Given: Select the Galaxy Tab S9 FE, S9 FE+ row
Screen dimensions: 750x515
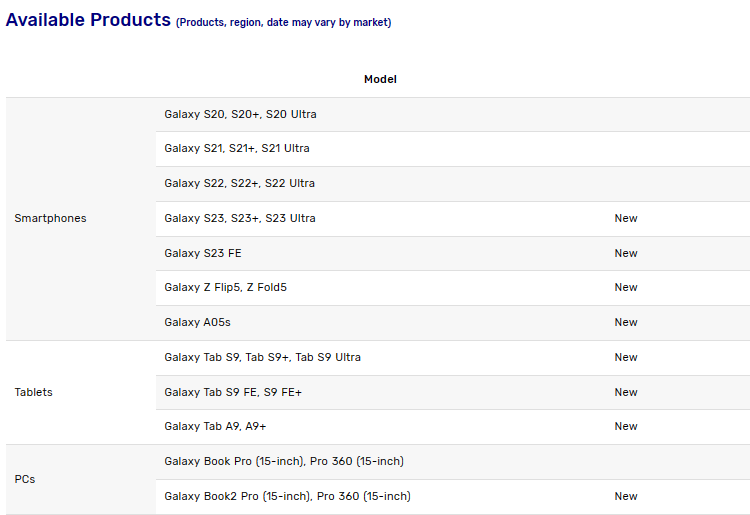Looking at the screenshot, I should [x=233, y=392].
